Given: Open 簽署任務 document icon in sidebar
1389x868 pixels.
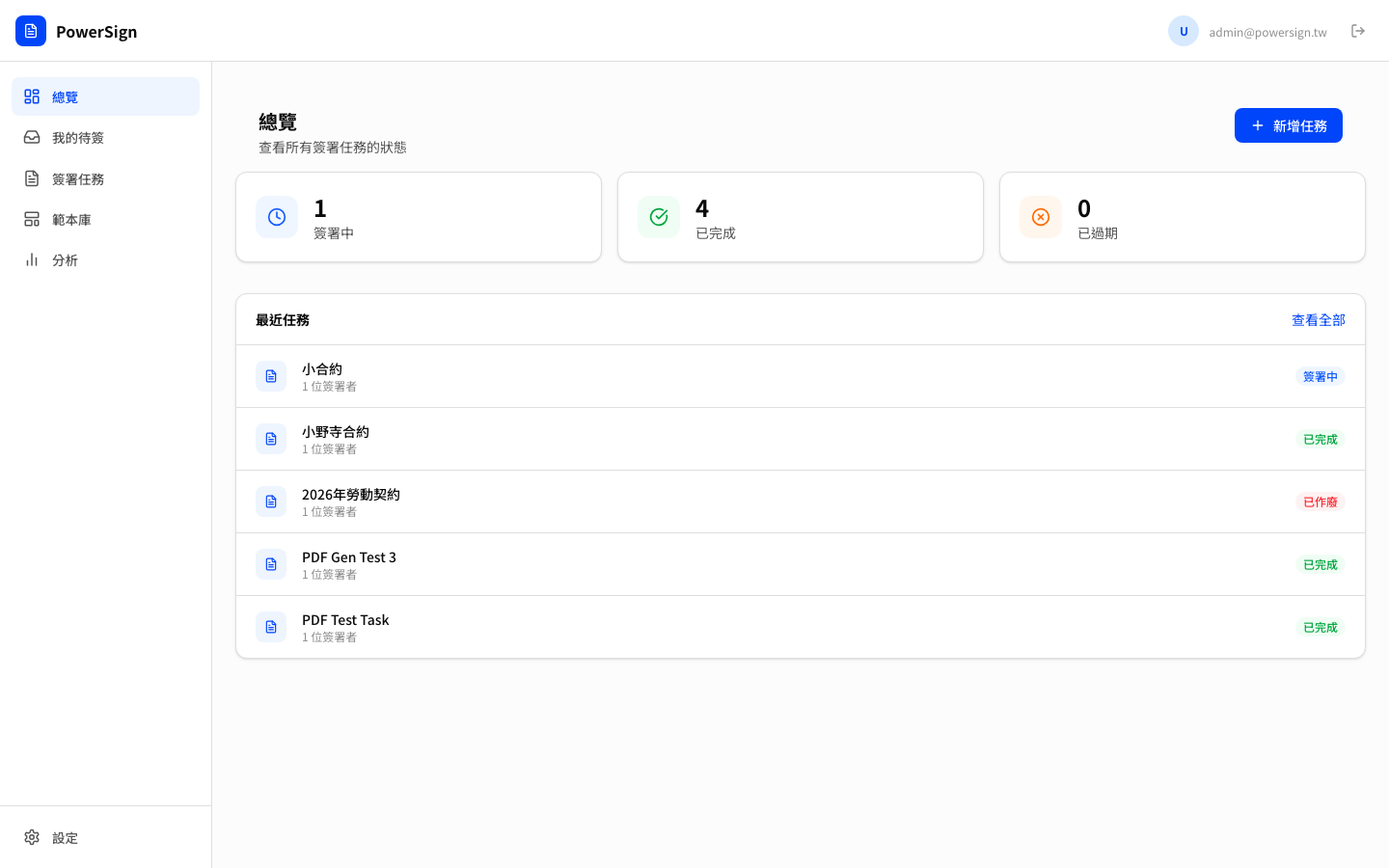Looking at the screenshot, I should coord(32,178).
